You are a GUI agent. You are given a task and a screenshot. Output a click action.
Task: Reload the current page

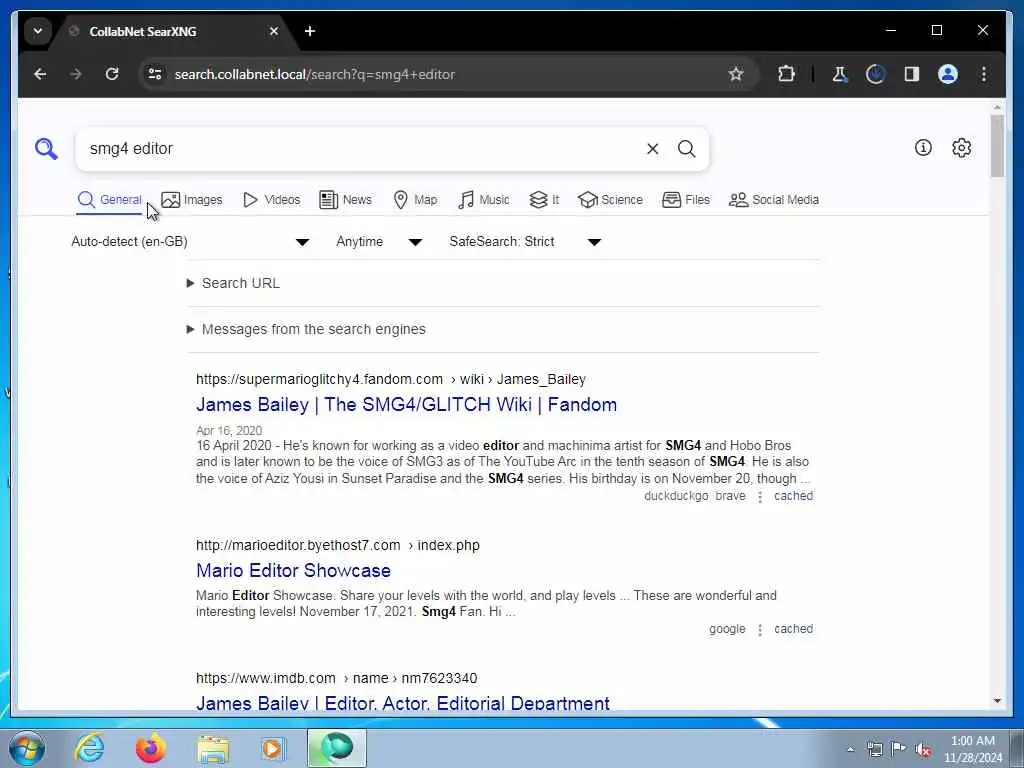(112, 74)
